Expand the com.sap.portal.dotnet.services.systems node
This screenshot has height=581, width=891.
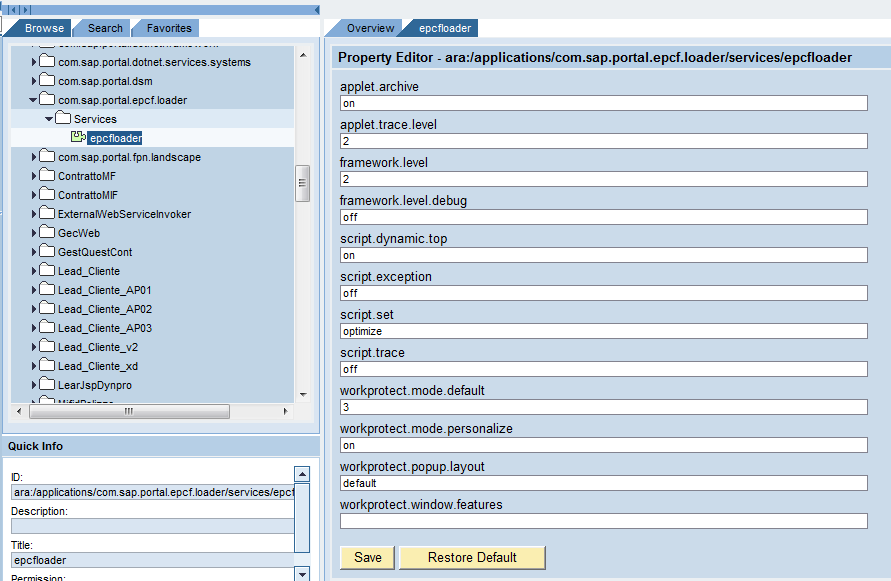click(34, 62)
